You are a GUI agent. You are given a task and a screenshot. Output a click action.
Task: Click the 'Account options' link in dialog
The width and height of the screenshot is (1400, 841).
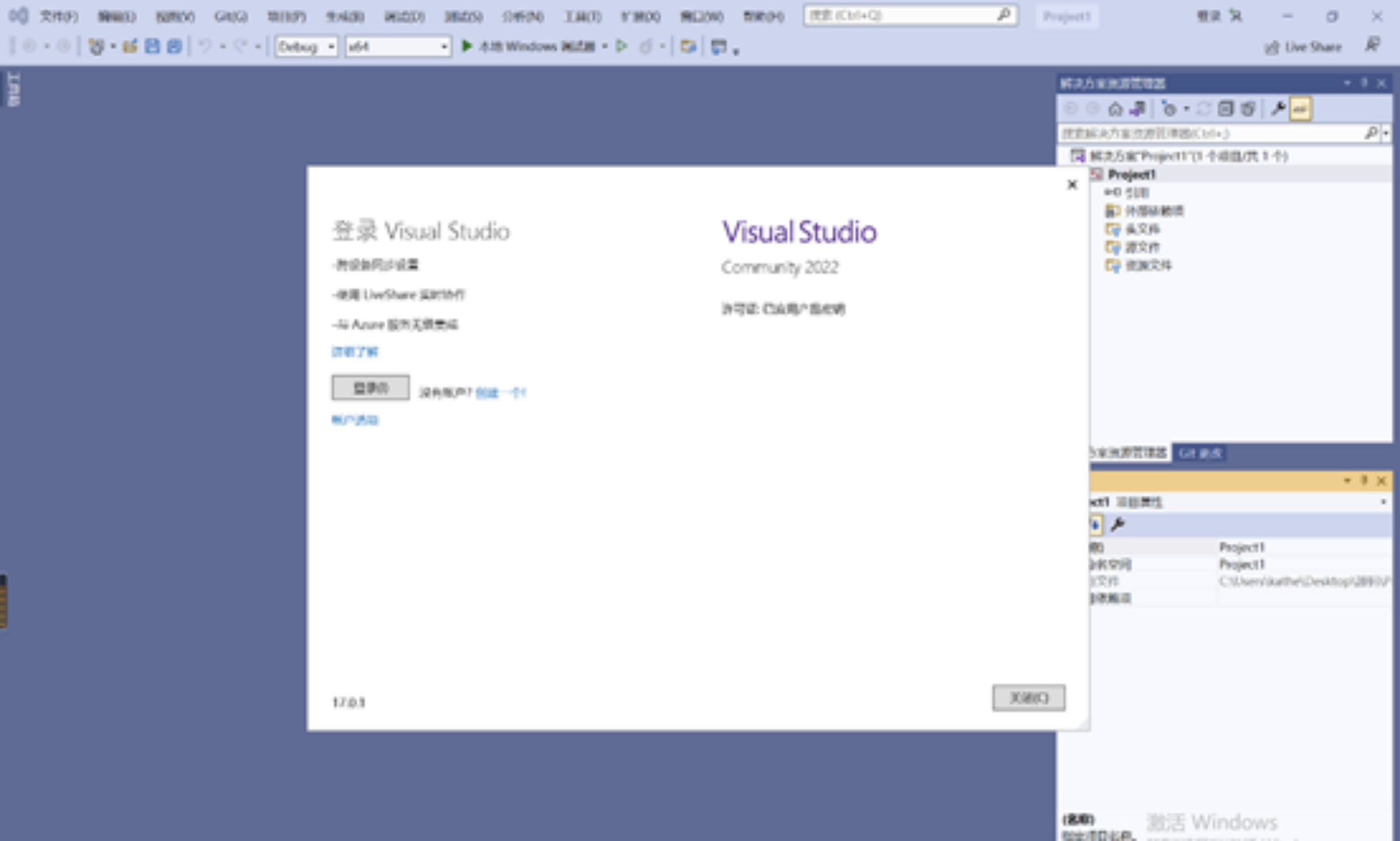[355, 420]
